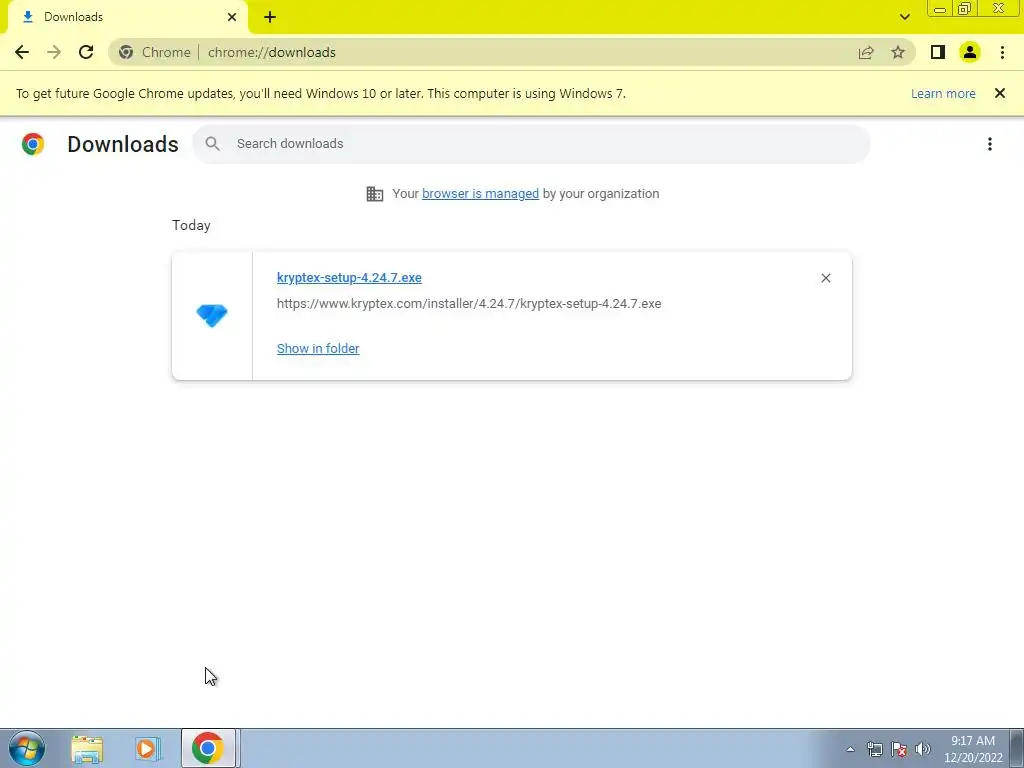Click the organization building icon
The height and width of the screenshot is (768, 1024).
click(x=375, y=194)
